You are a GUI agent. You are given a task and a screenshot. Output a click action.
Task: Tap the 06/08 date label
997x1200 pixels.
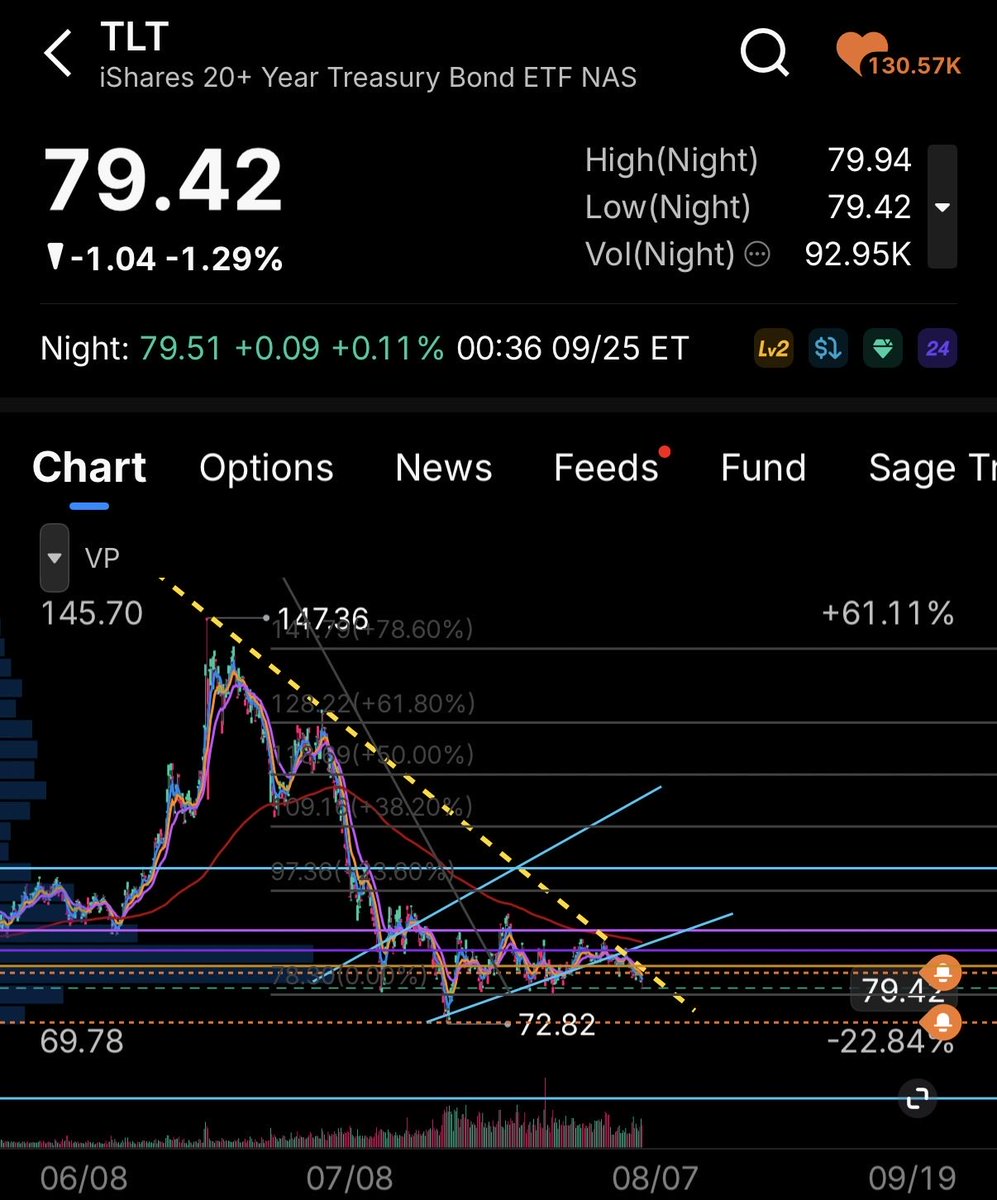coord(84,1178)
